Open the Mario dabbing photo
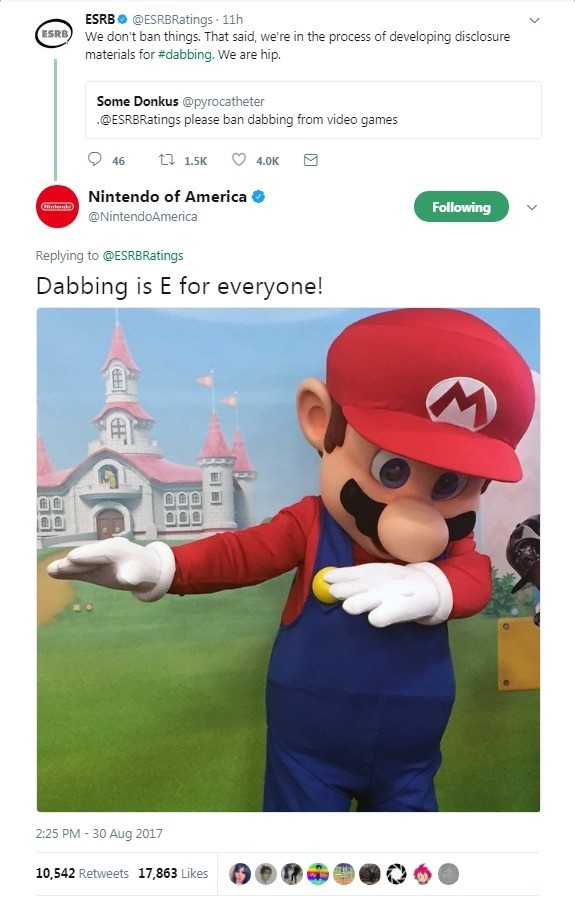The height and width of the screenshot is (897, 575). [x=288, y=559]
